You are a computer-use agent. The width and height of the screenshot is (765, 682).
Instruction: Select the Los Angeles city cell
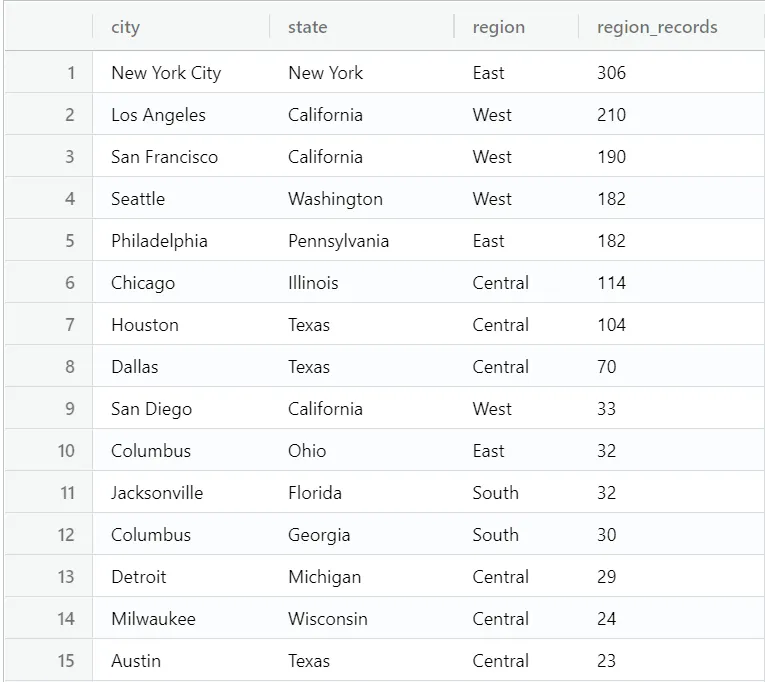[x=158, y=115]
